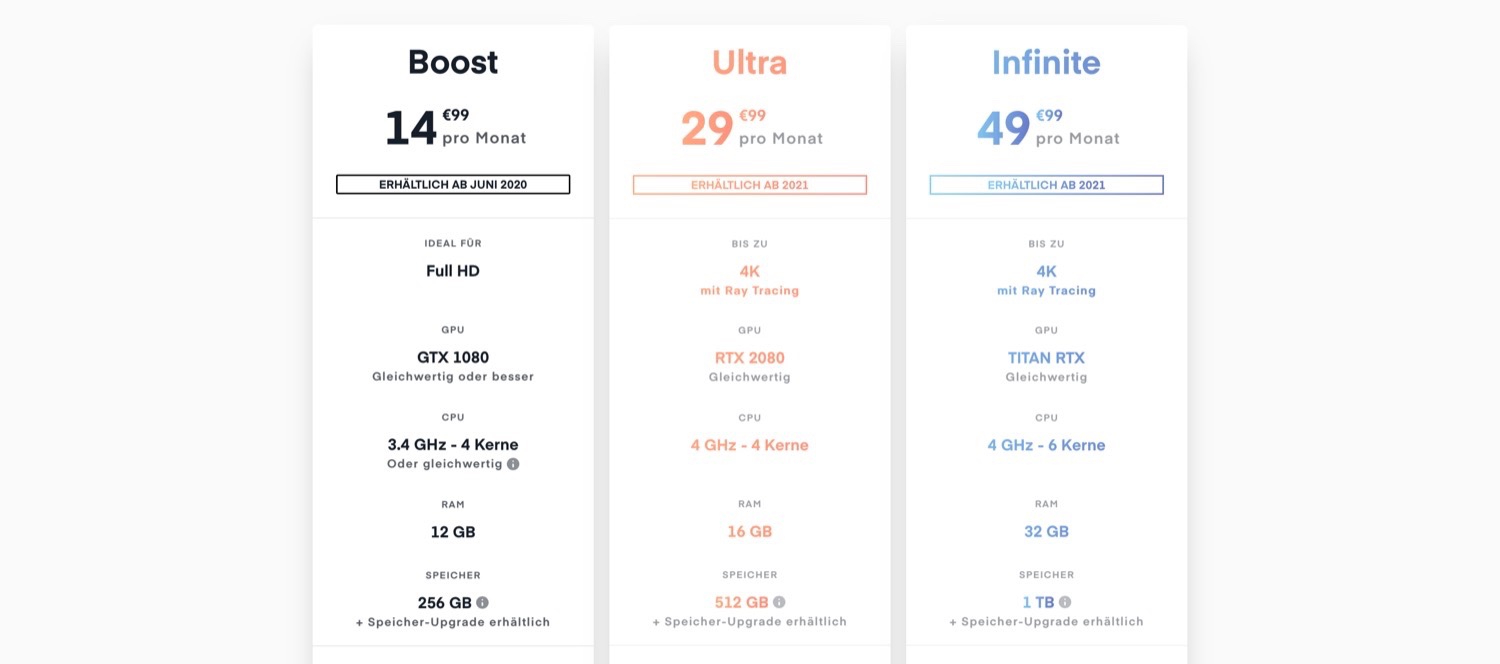This screenshot has width=1500, height=664.
Task: Click the Boost price of 14 euros
Action: 412,129
